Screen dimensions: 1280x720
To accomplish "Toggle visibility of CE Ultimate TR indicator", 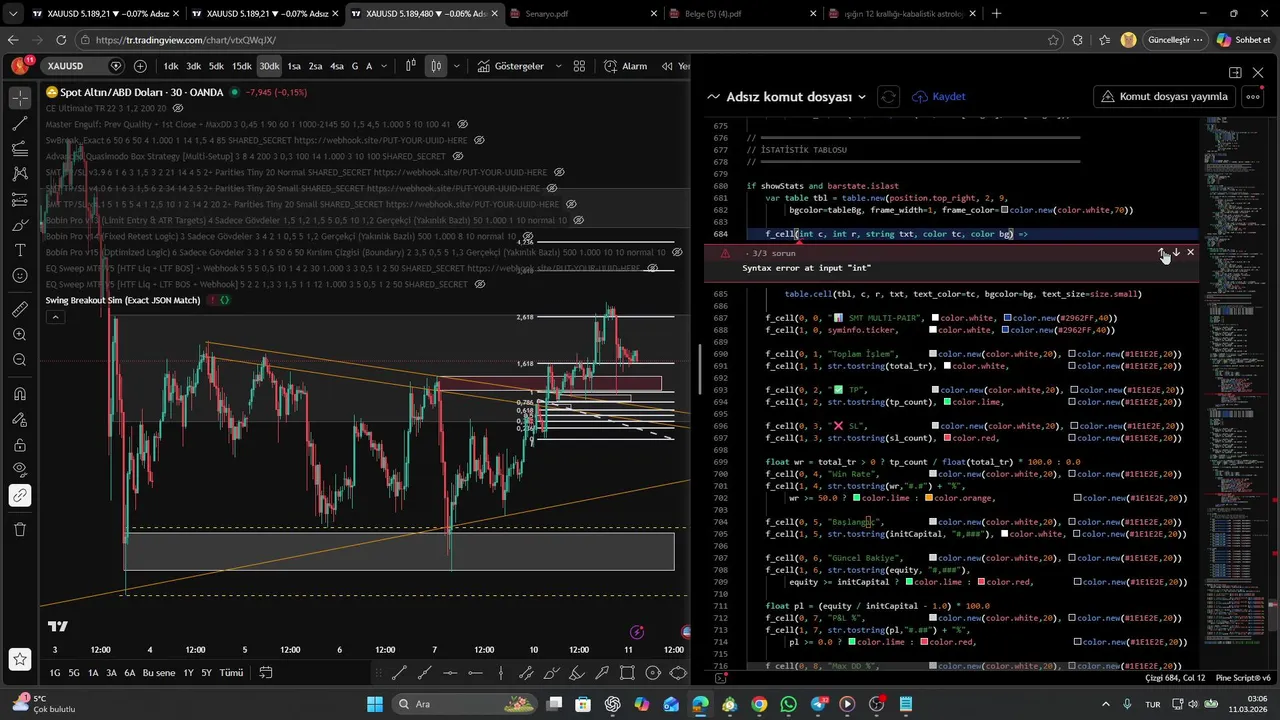I will tap(178, 108).
